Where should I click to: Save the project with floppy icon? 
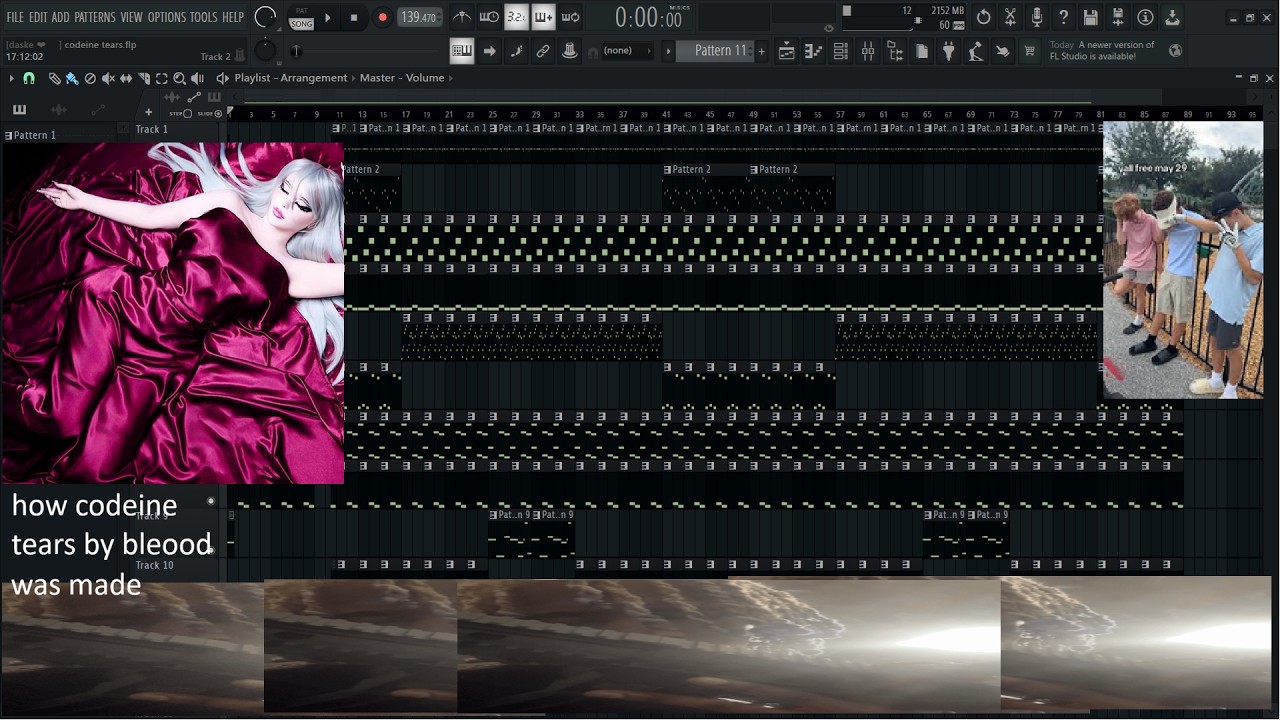(x=1091, y=17)
